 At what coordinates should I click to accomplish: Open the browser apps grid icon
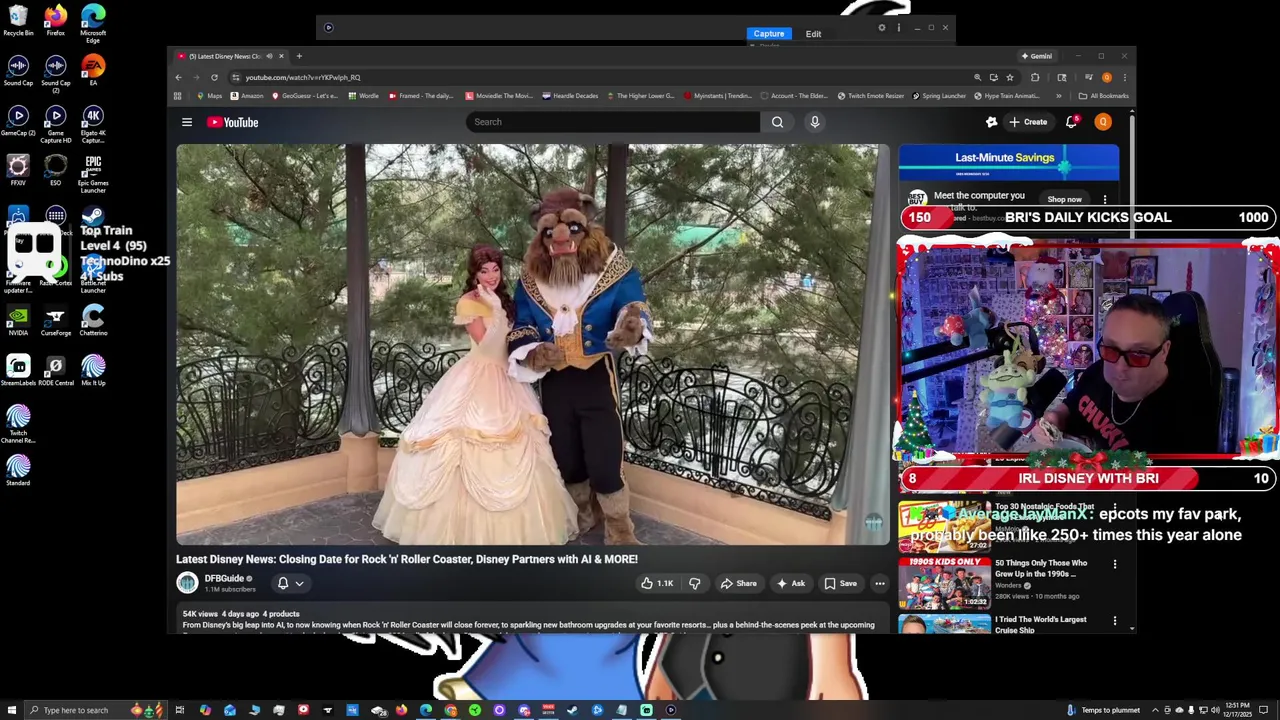[x=177, y=96]
